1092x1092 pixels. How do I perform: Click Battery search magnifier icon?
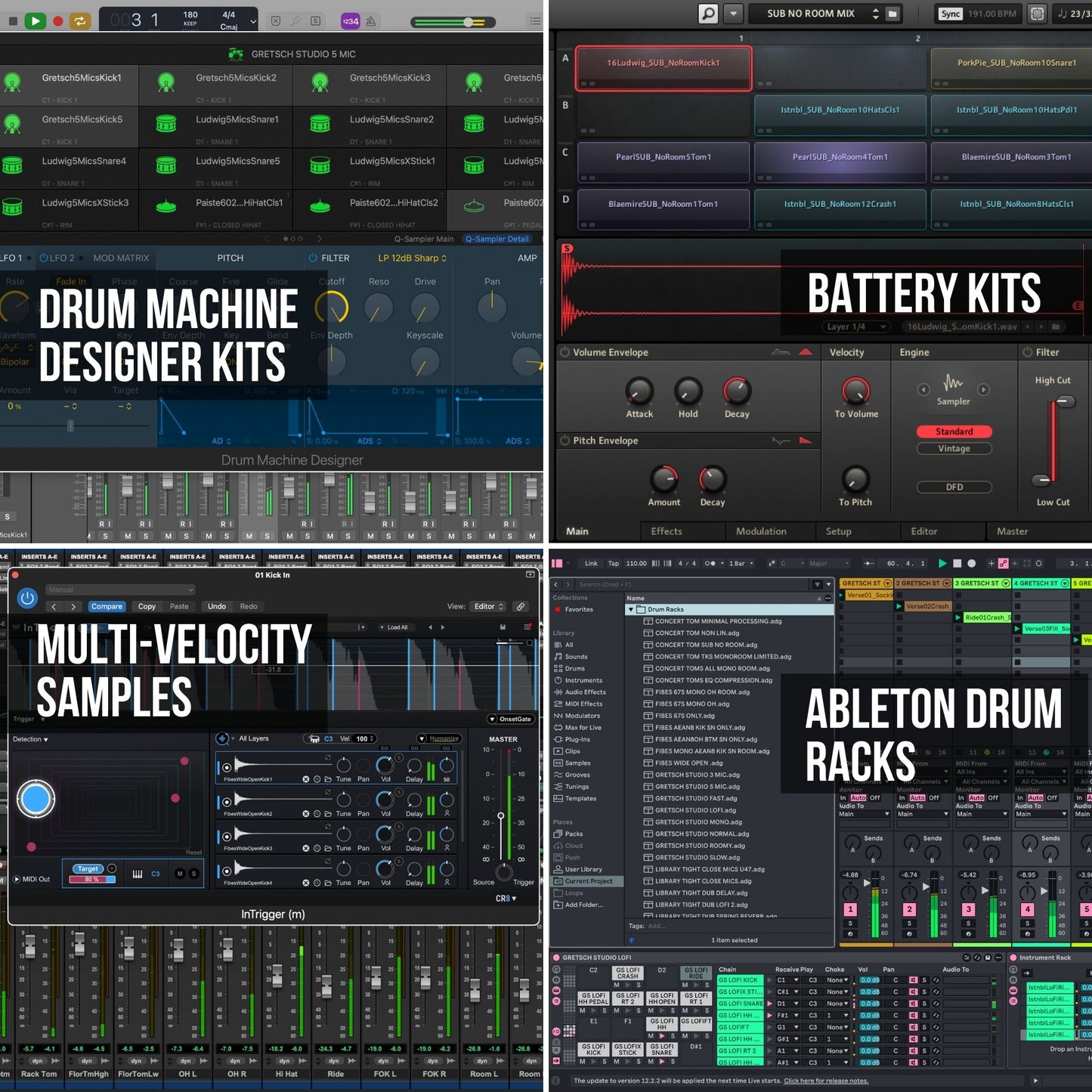coord(707,14)
